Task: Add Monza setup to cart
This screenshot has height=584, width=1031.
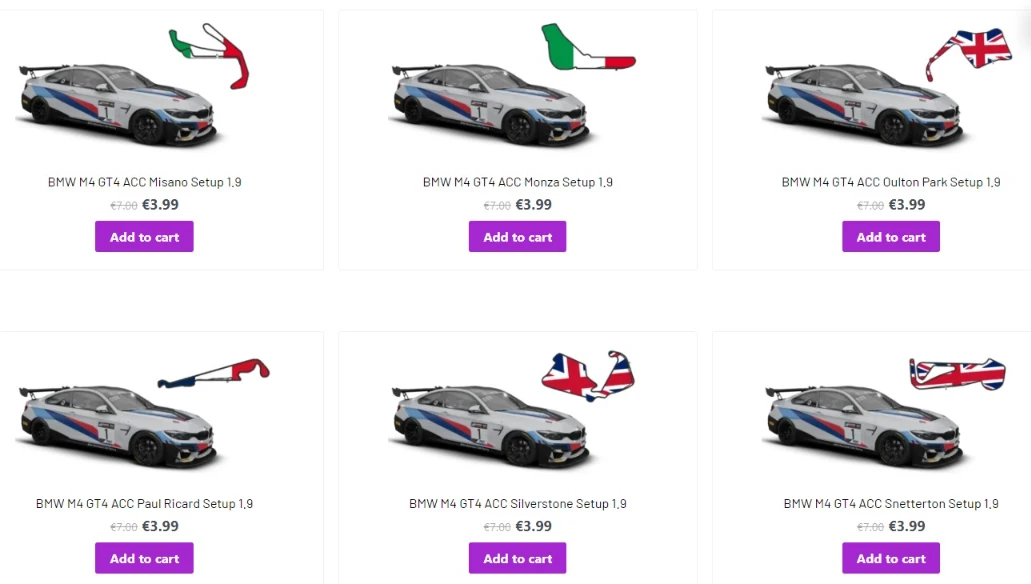Action: click(x=517, y=237)
